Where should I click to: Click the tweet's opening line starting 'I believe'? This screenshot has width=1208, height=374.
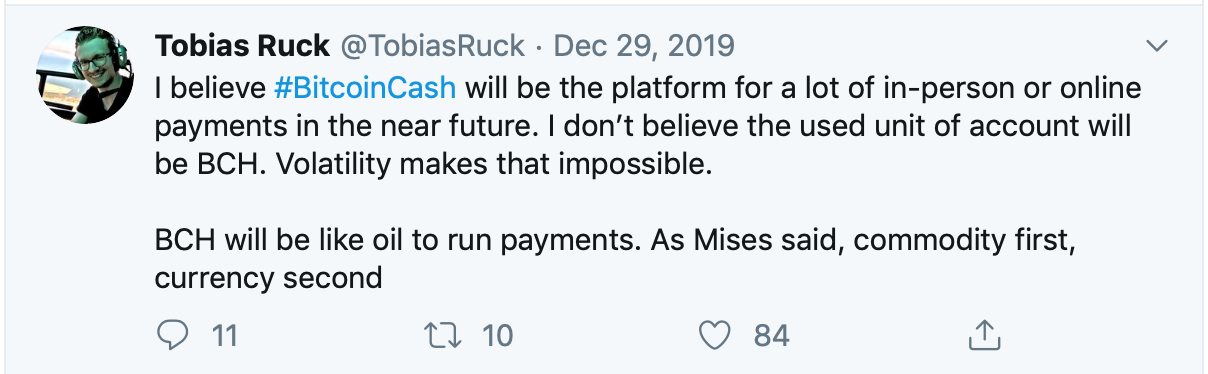click(x=648, y=87)
